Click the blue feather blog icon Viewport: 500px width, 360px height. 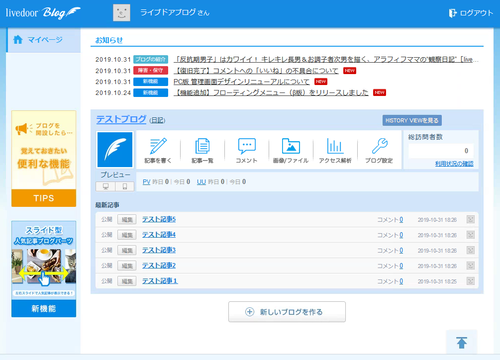coord(115,149)
